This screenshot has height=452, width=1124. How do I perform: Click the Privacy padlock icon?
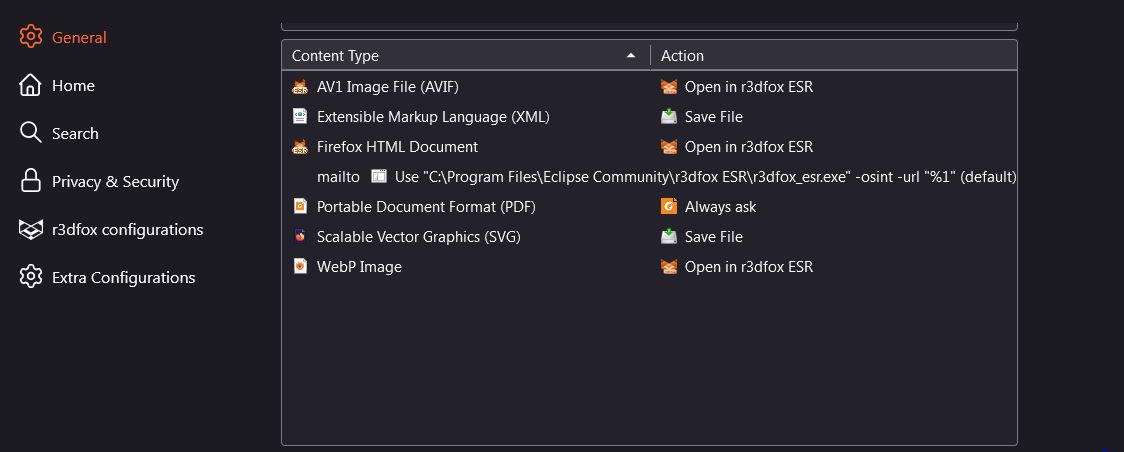tap(30, 181)
